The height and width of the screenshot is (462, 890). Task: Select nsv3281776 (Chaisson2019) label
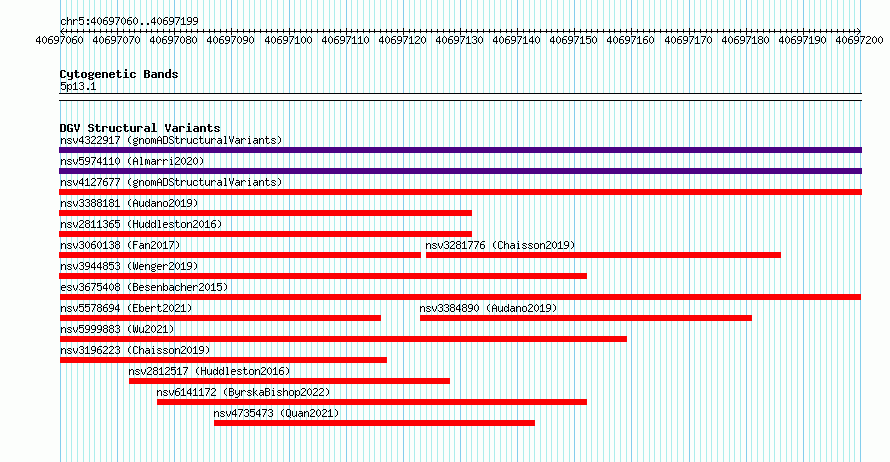500,245
